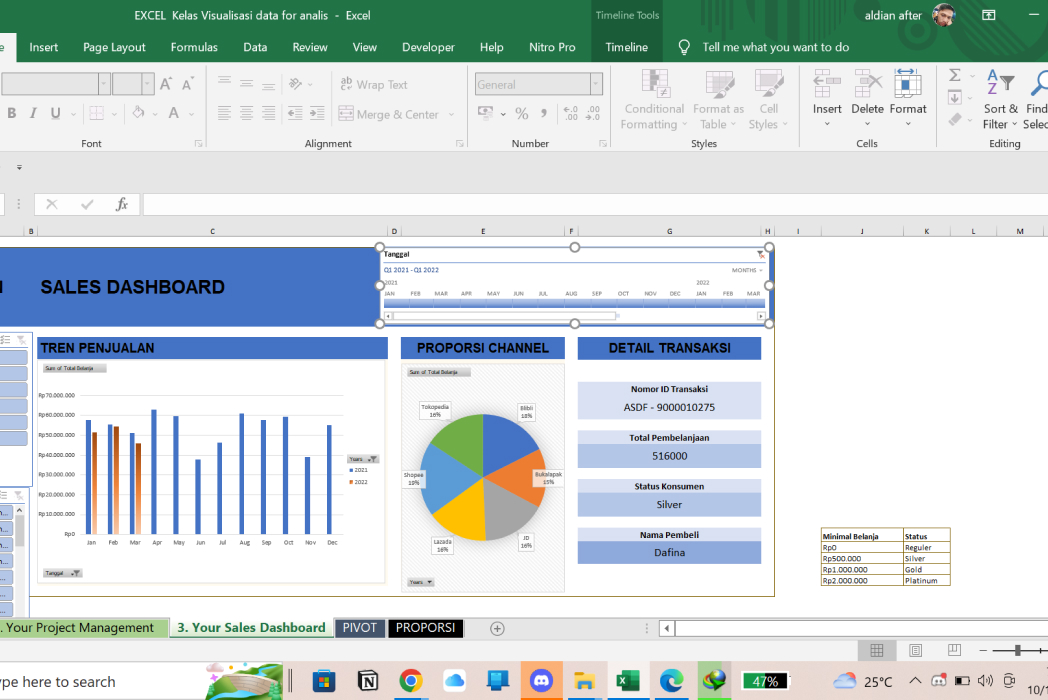Click Decrease Indent icon

pyautogui.click(x=295, y=114)
